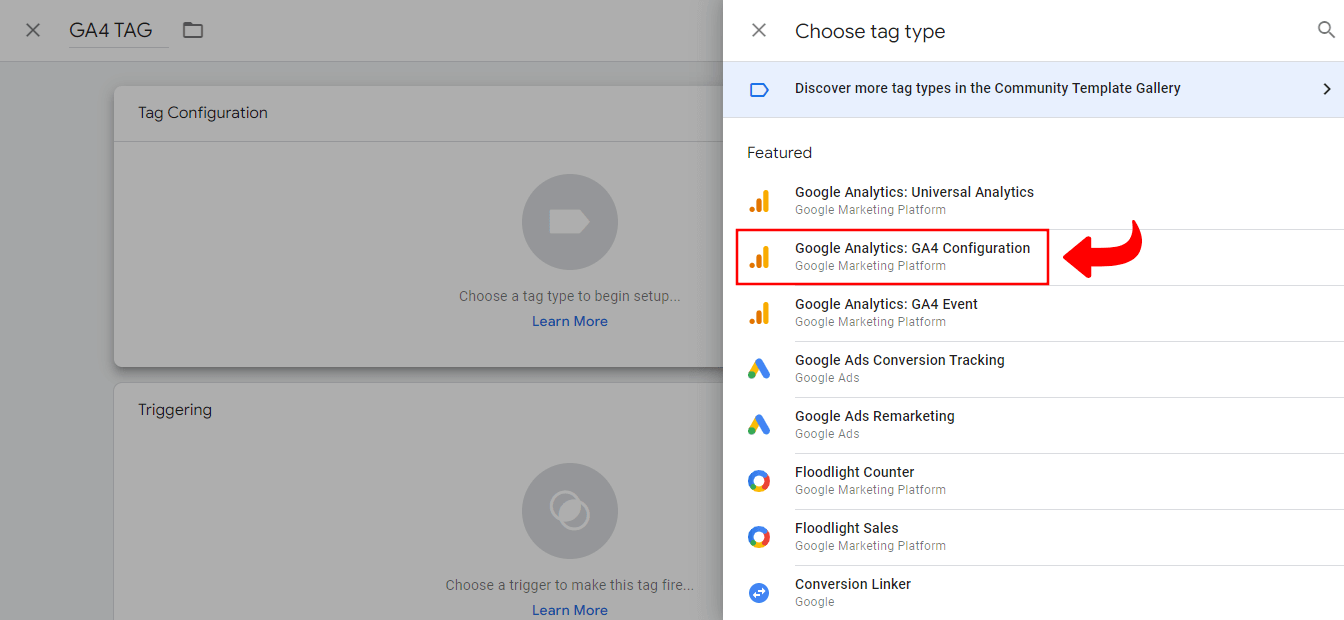This screenshot has width=1344, height=620.
Task: Click the folder icon beside the tag name
Action: pyautogui.click(x=192, y=30)
